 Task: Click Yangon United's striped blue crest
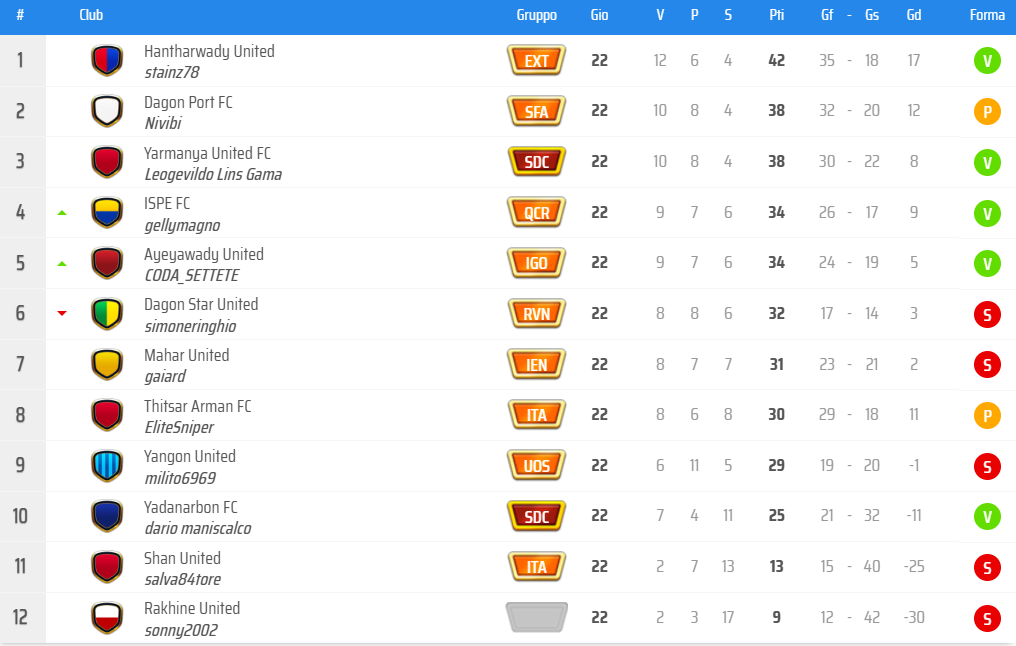[x=106, y=466]
